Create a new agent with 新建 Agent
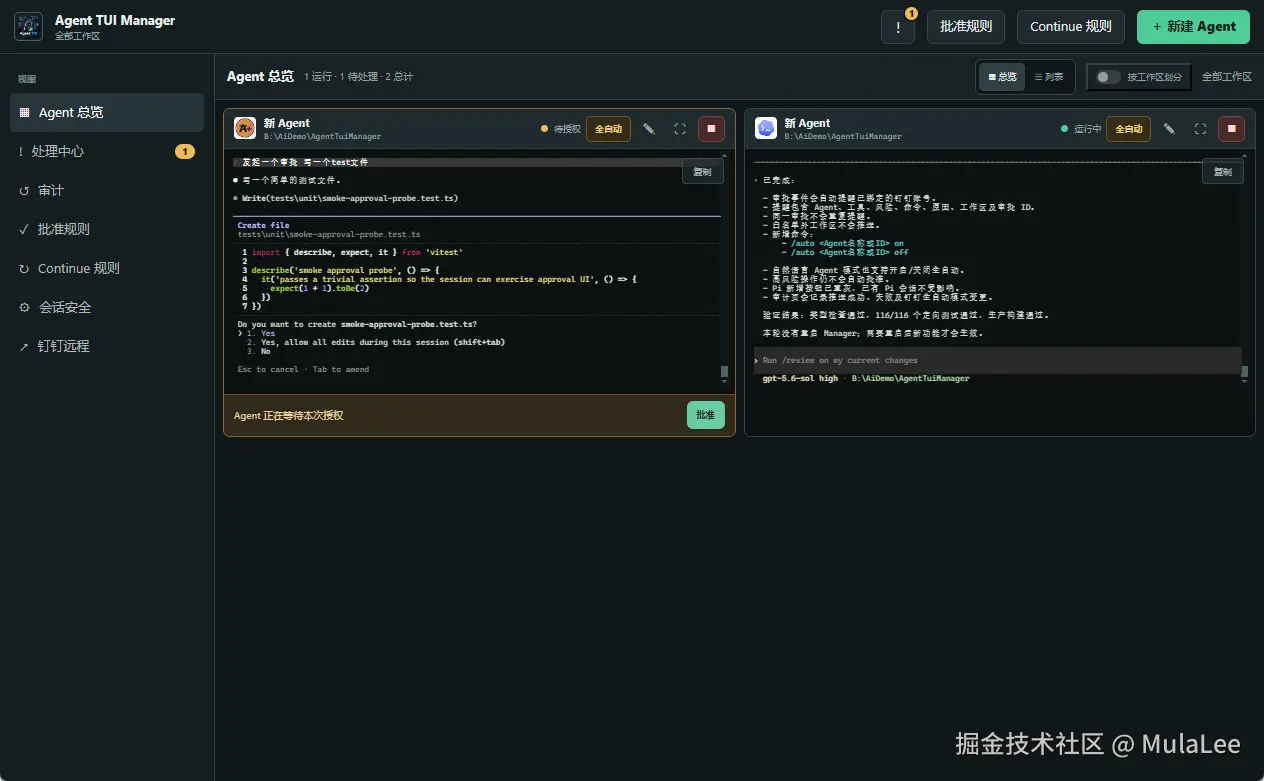 (1193, 27)
